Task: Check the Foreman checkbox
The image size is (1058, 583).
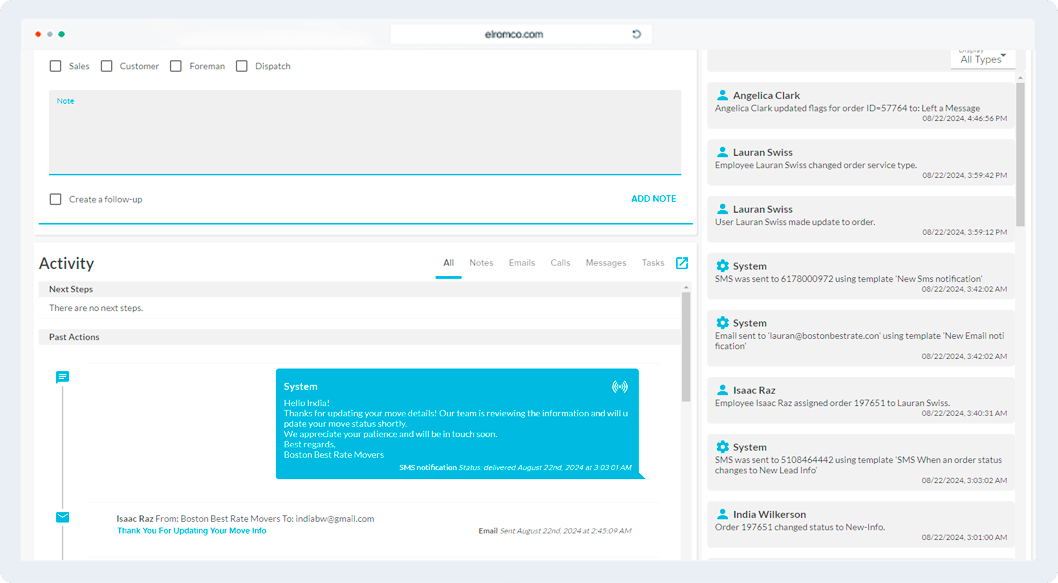Action: tap(176, 66)
